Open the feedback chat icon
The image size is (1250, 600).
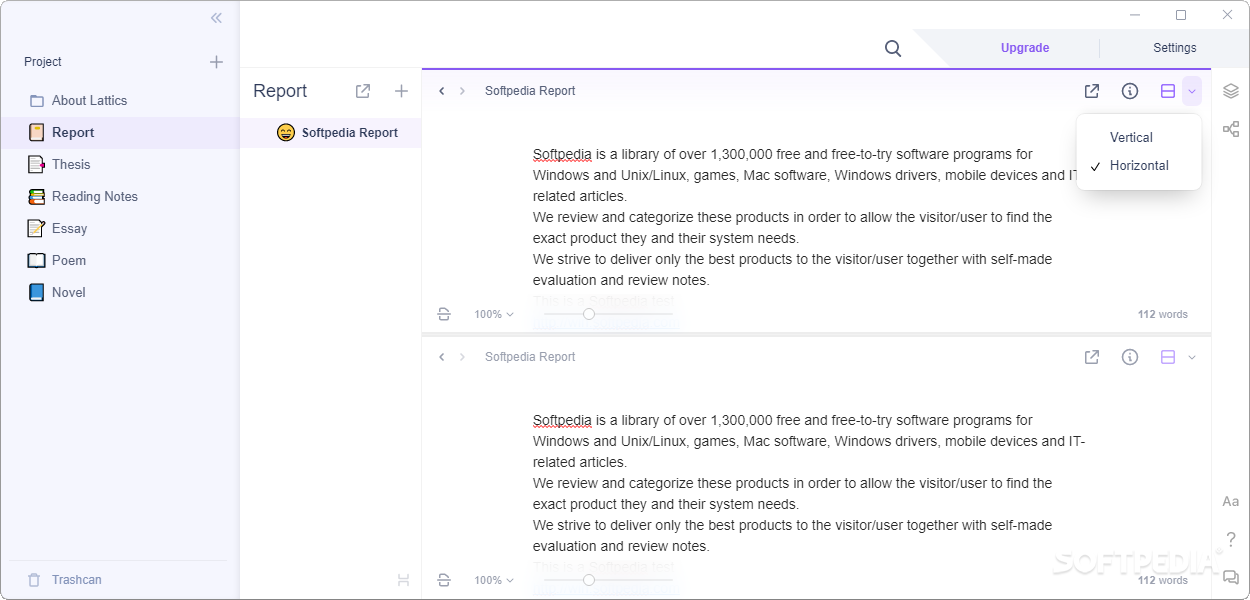(1231, 577)
